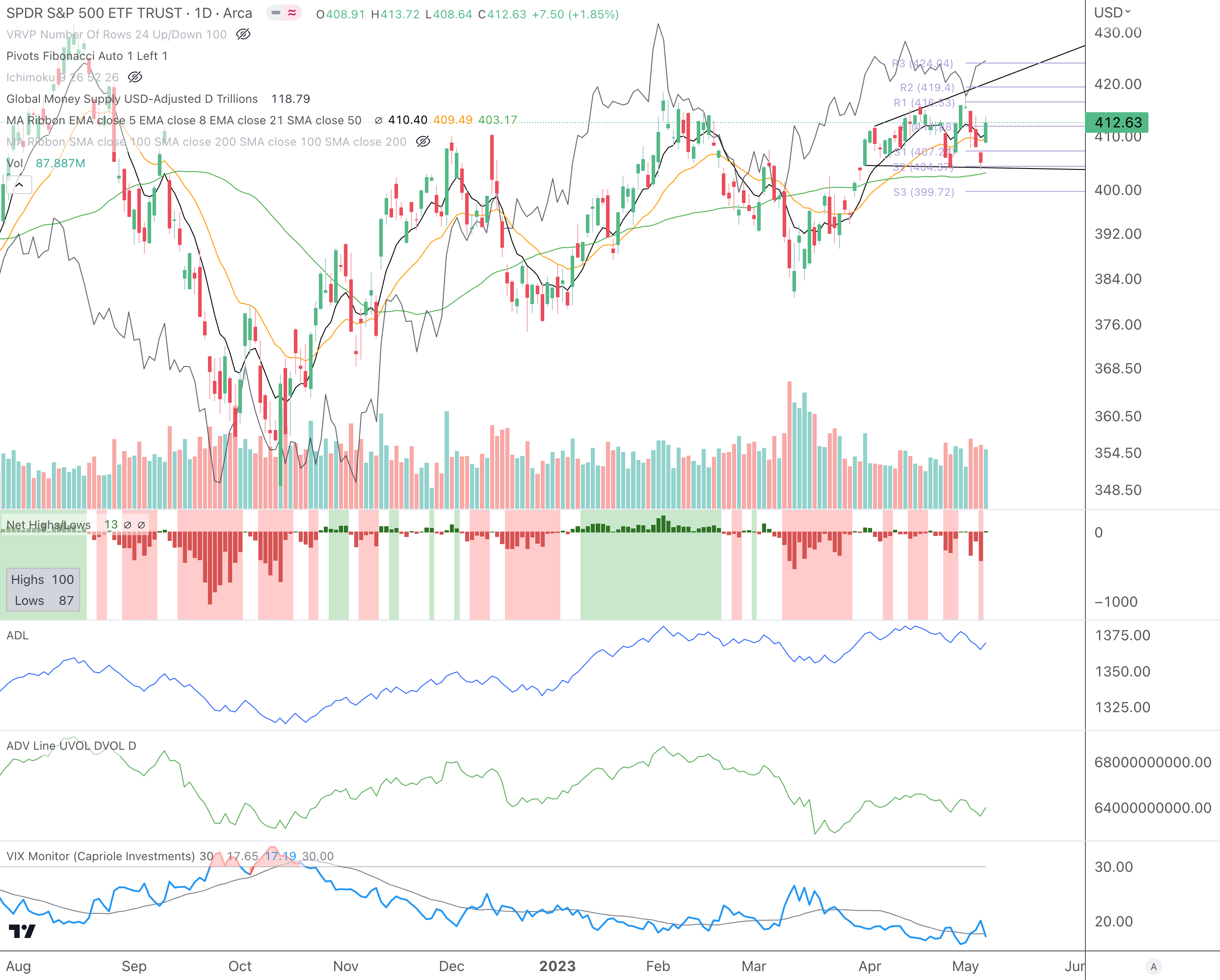Screen dimensions: 1220x980
Task: Click the pink approximate-sign icon beside the title
Action: click(292, 13)
